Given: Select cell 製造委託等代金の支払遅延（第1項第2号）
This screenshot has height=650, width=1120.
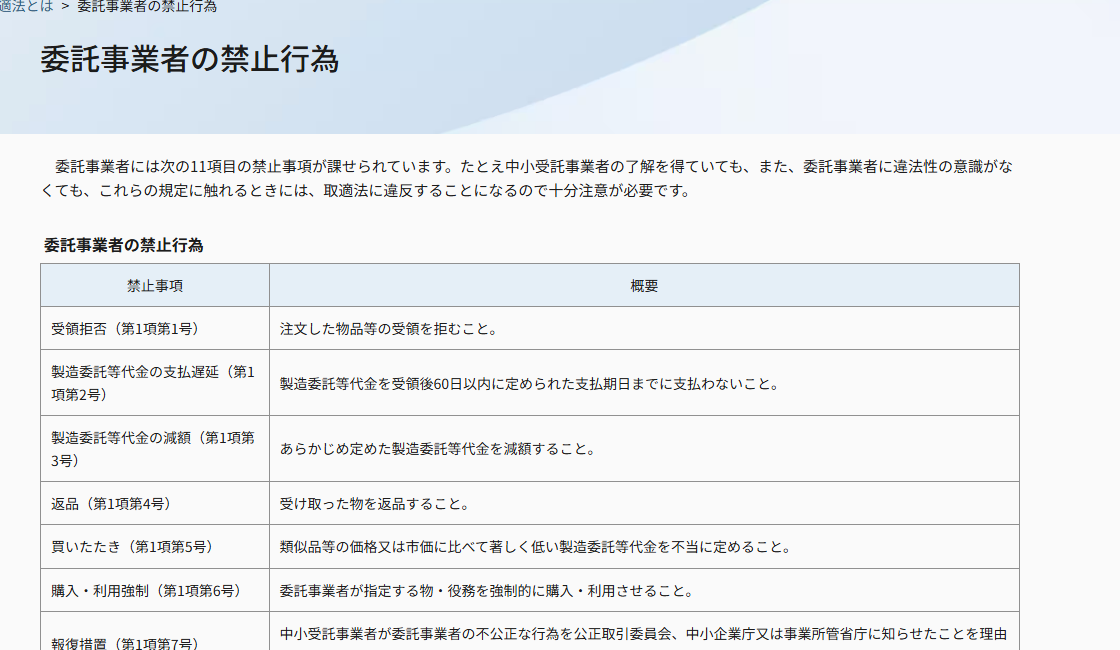Looking at the screenshot, I should tap(155, 383).
